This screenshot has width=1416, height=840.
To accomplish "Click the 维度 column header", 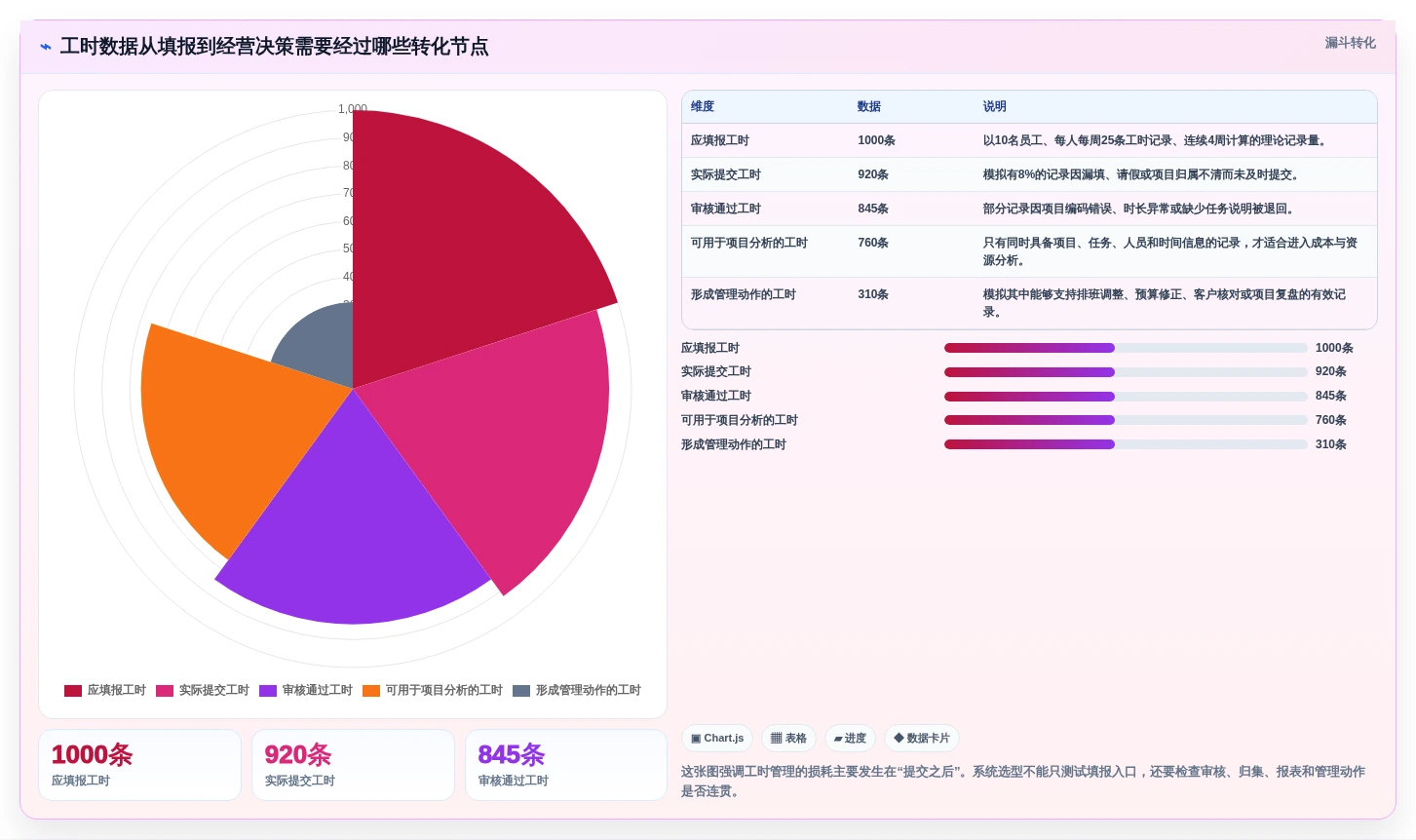I will pyautogui.click(x=703, y=106).
